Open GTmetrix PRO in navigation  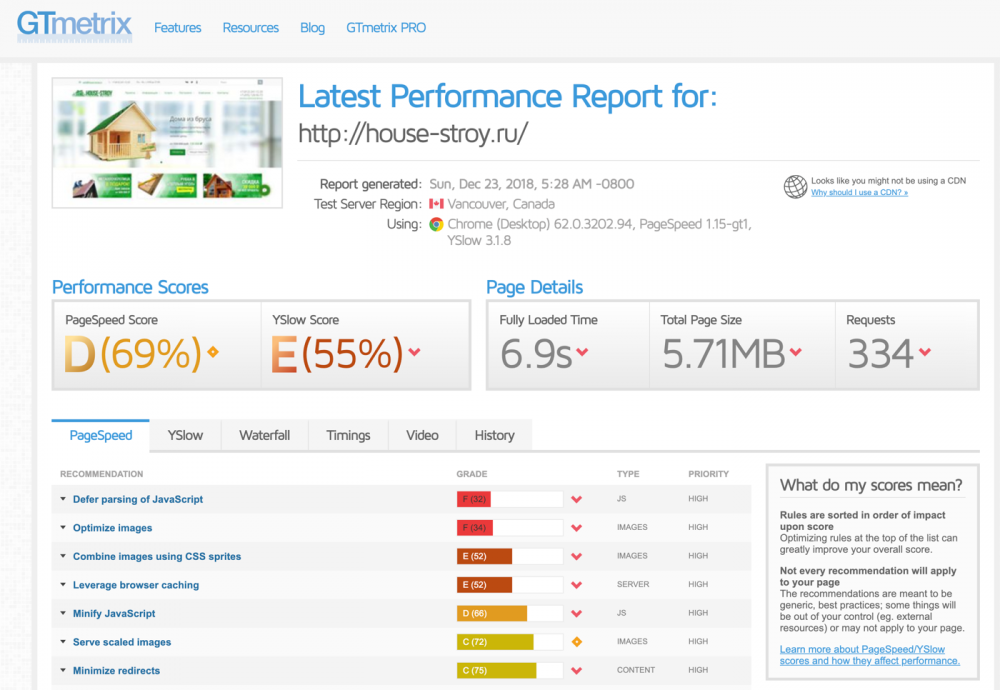click(x=386, y=28)
